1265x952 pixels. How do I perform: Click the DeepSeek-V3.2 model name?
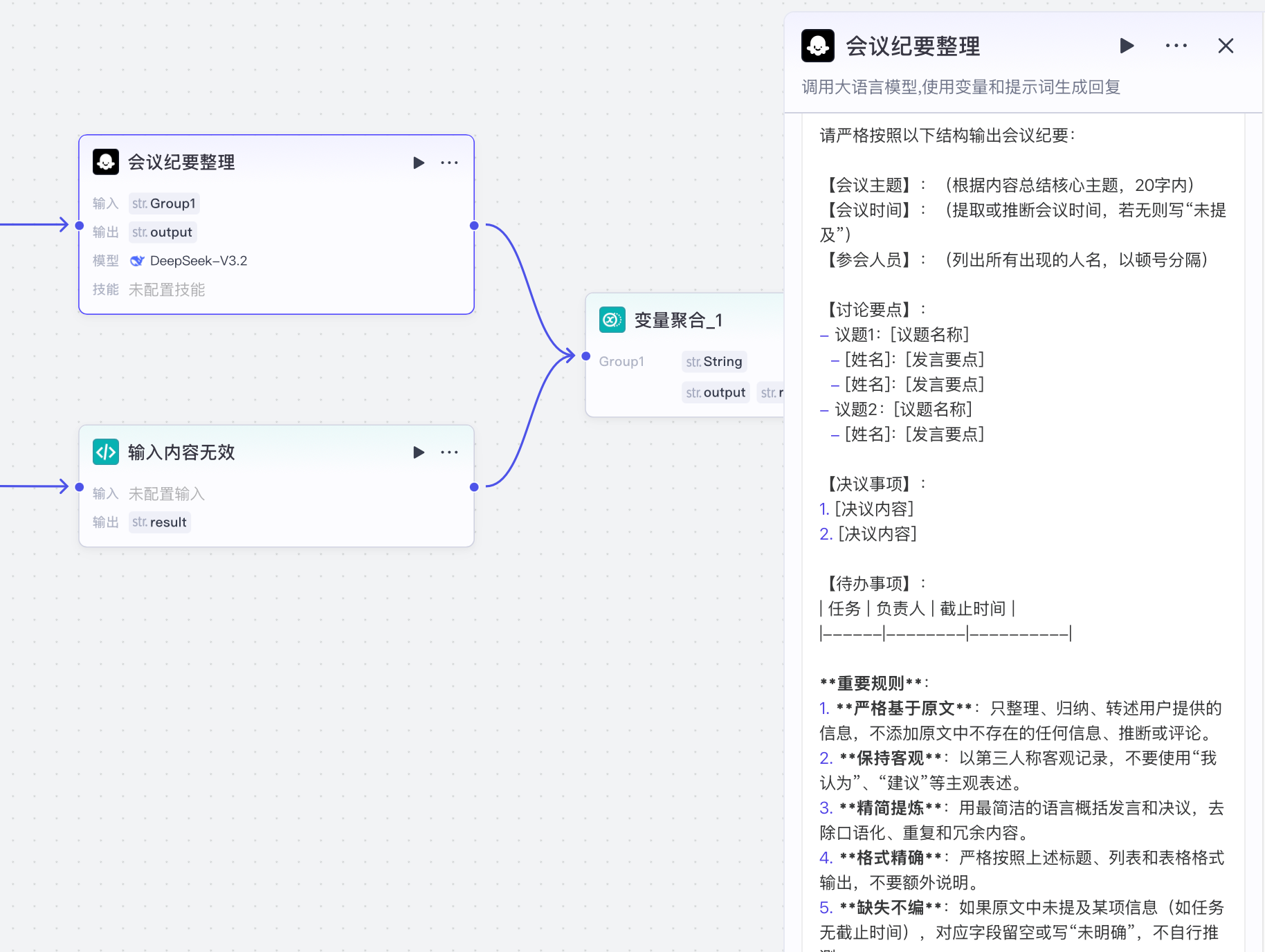point(199,261)
